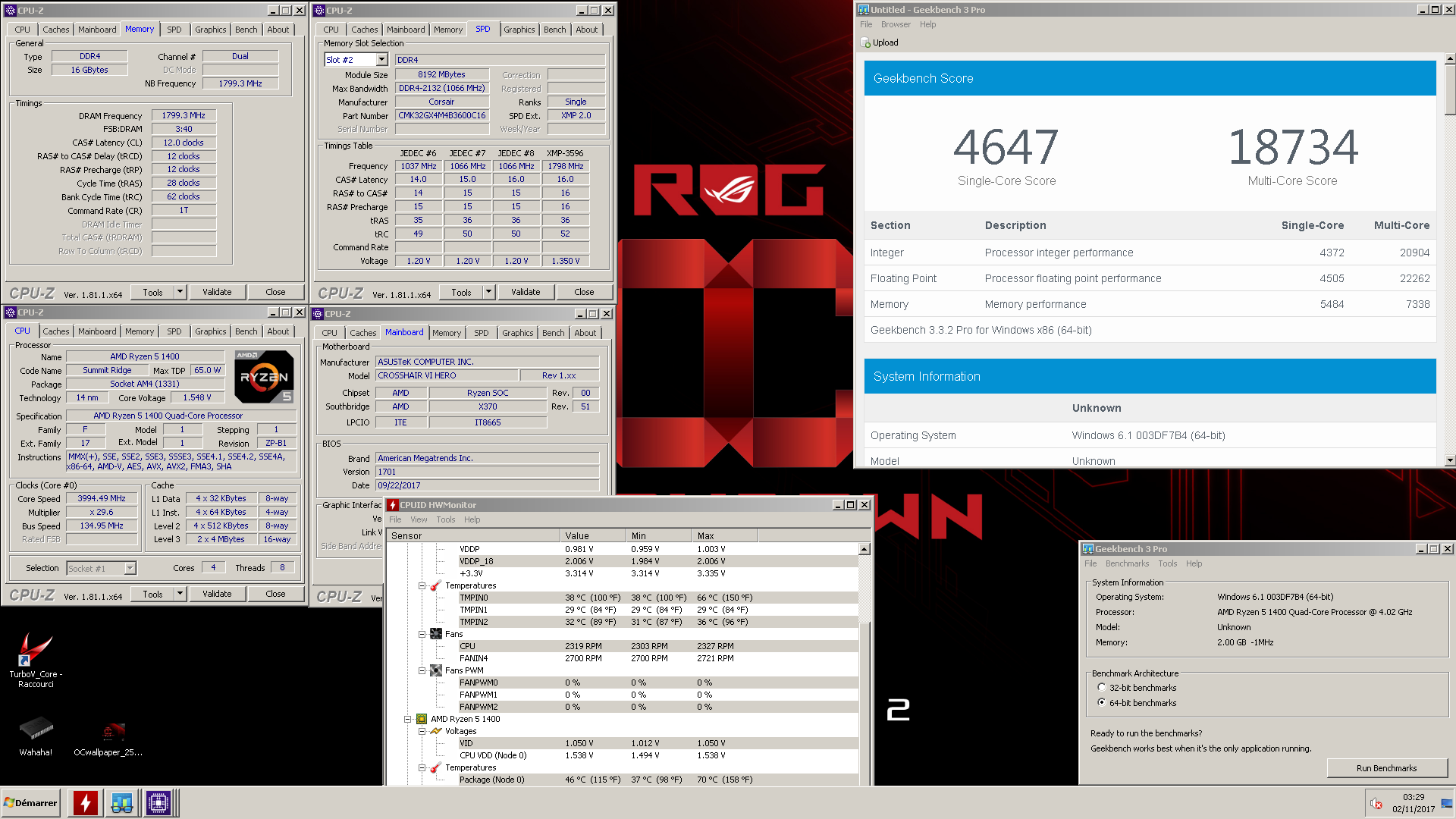The image size is (1456, 819).
Task: Click the HWMonitor scrollbar up arrow
Action: [864, 549]
